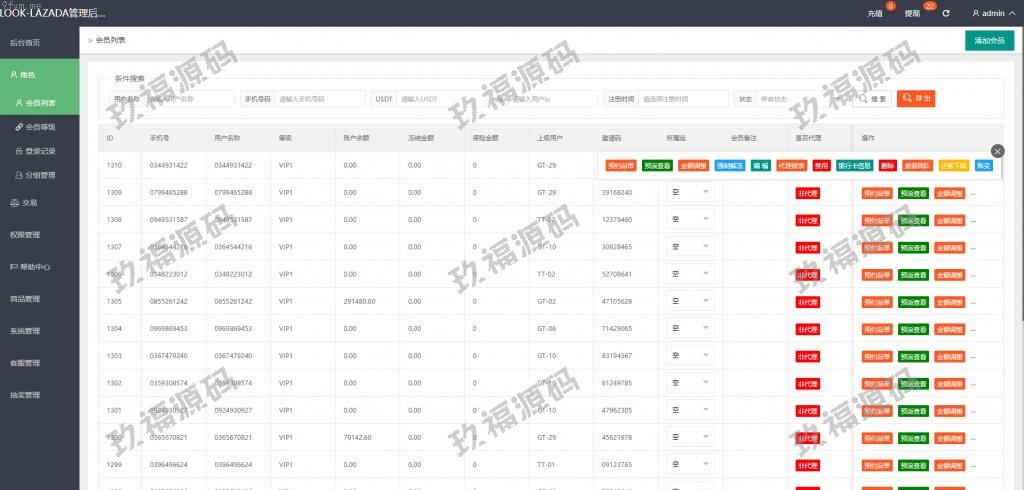Close the expanded actions popup with X

point(997,150)
